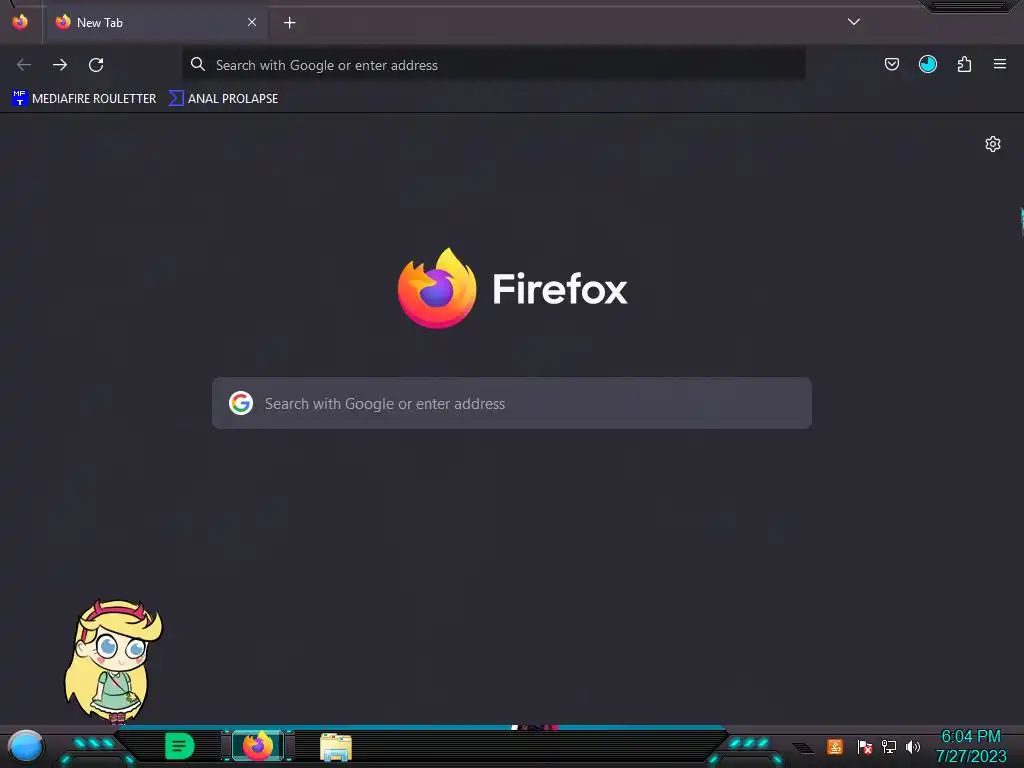Go forward with the forward arrow

(60, 65)
